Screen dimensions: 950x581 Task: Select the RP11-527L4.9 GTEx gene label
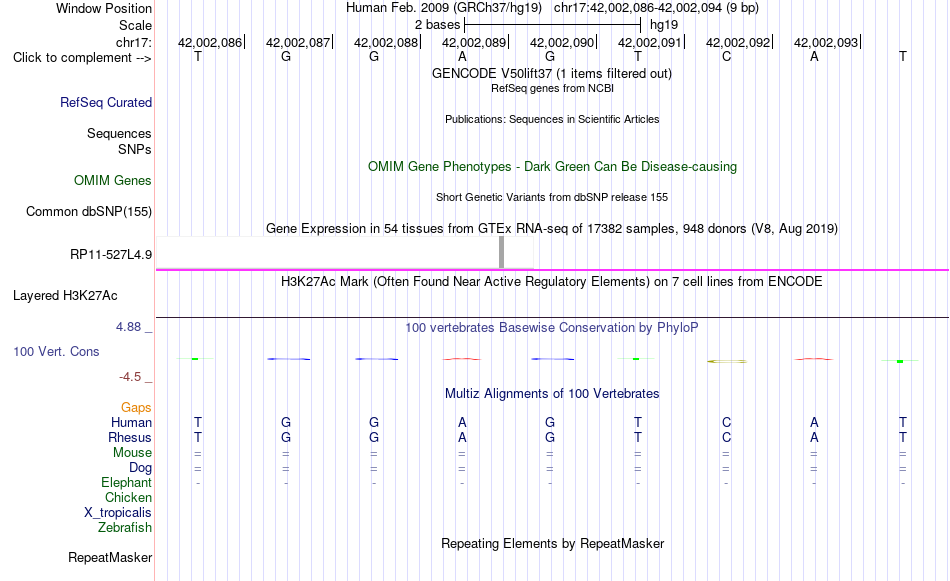(x=111, y=254)
